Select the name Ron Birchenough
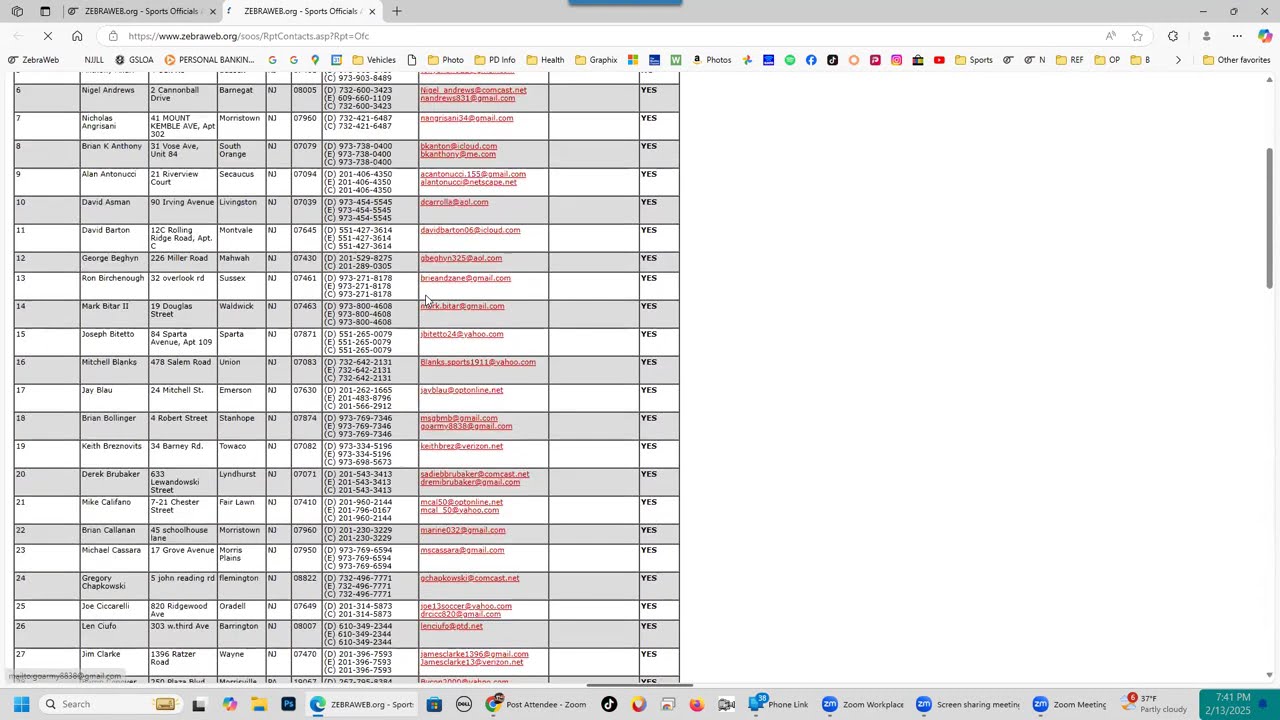 113,278
